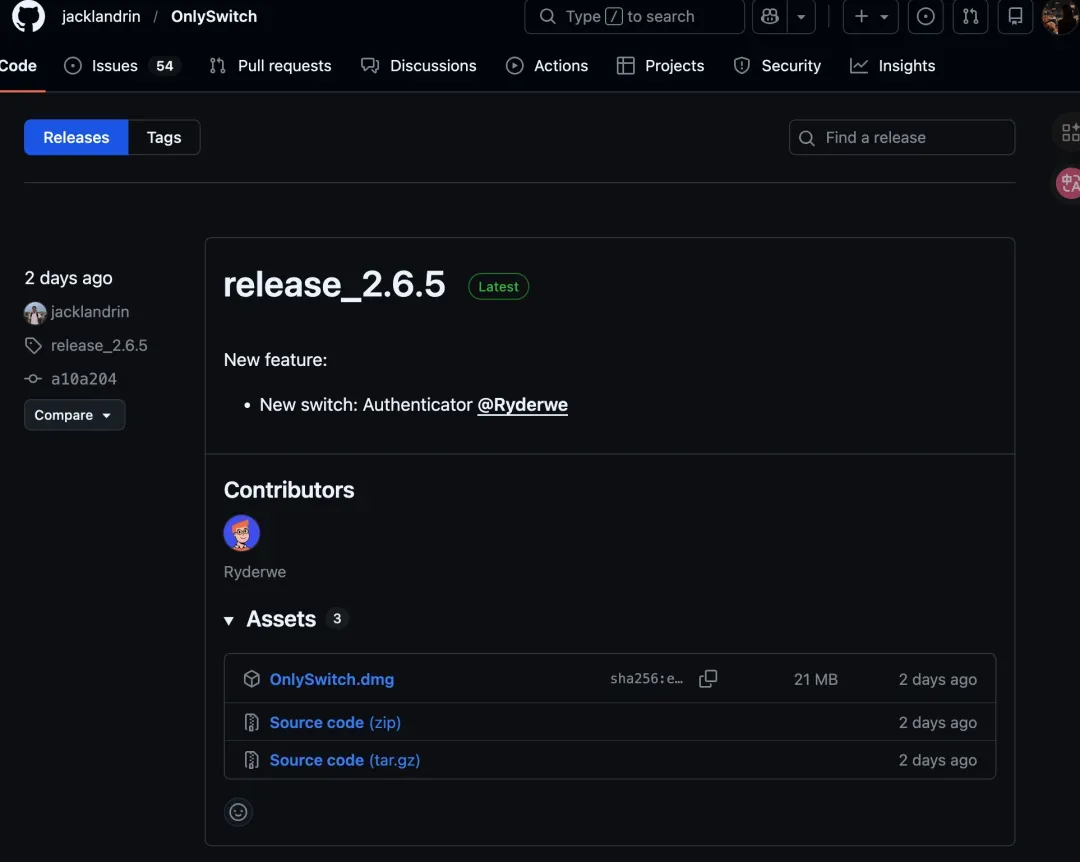Add a reaction with the smiley button
This screenshot has width=1080, height=862.
(238, 812)
